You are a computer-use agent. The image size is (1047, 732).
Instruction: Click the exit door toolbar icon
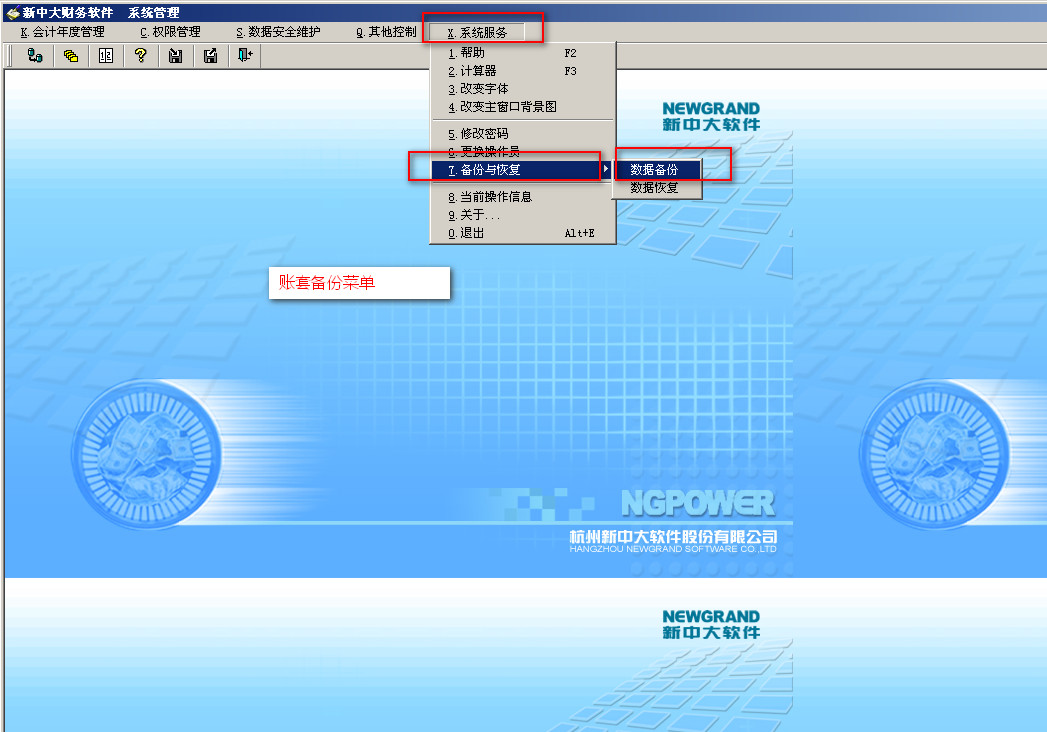[x=245, y=56]
